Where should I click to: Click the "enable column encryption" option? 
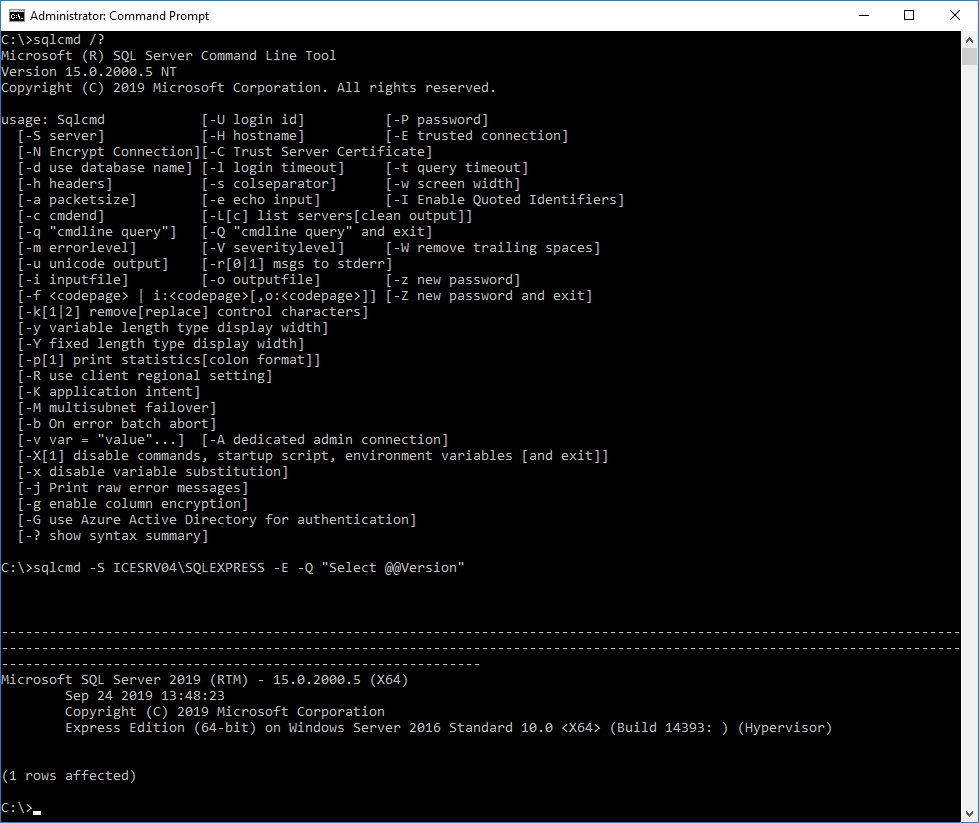(133, 503)
